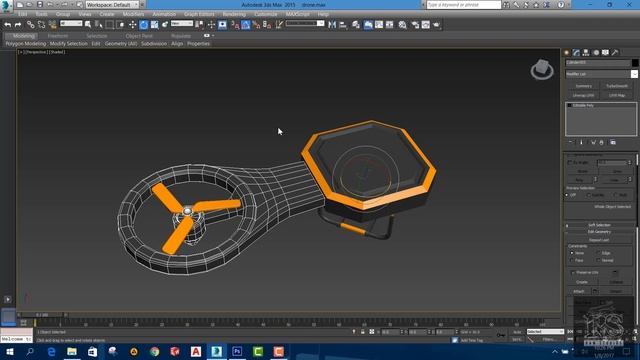Click the time slider at frame 0
This screenshot has height=360, width=640.
coord(42,315)
